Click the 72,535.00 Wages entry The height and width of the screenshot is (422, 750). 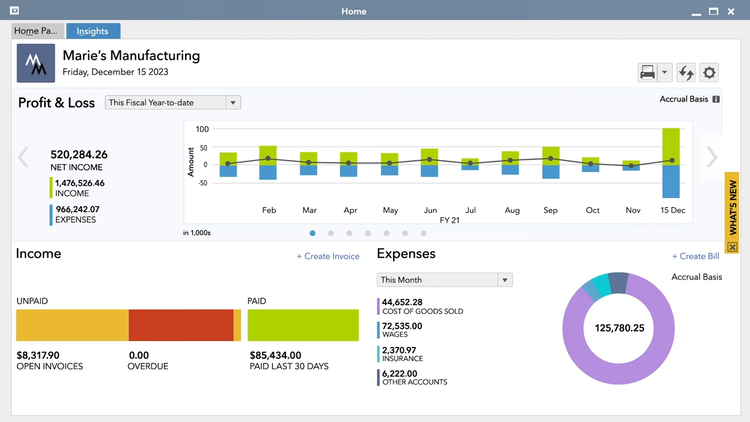pos(402,330)
